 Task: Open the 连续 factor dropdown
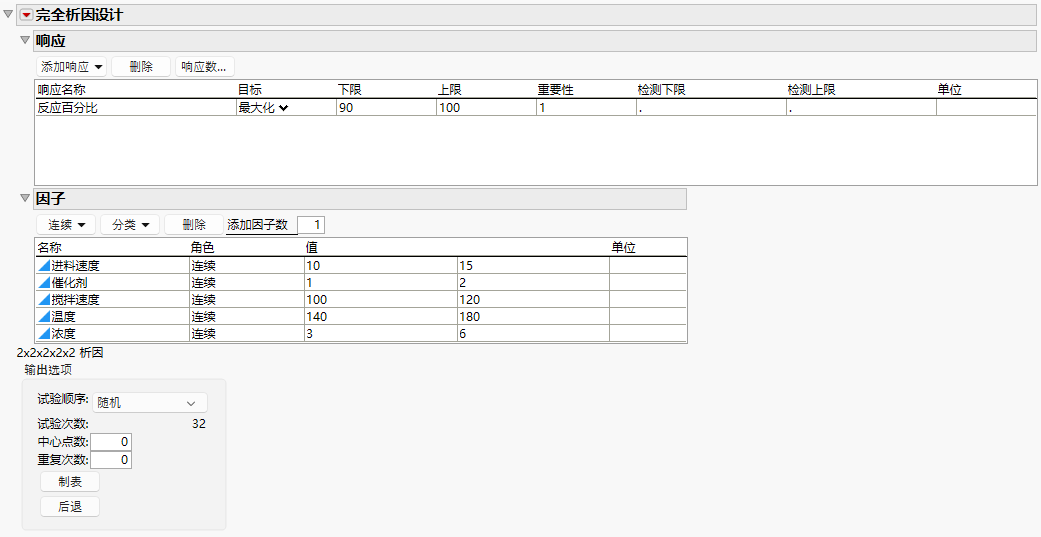coord(66,225)
